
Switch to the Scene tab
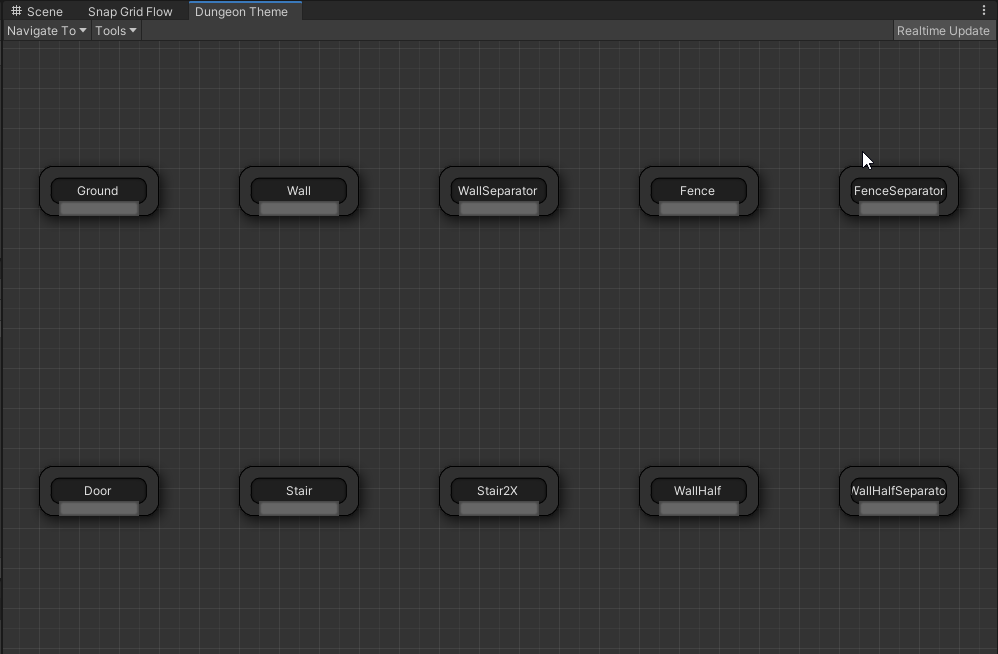pos(37,11)
